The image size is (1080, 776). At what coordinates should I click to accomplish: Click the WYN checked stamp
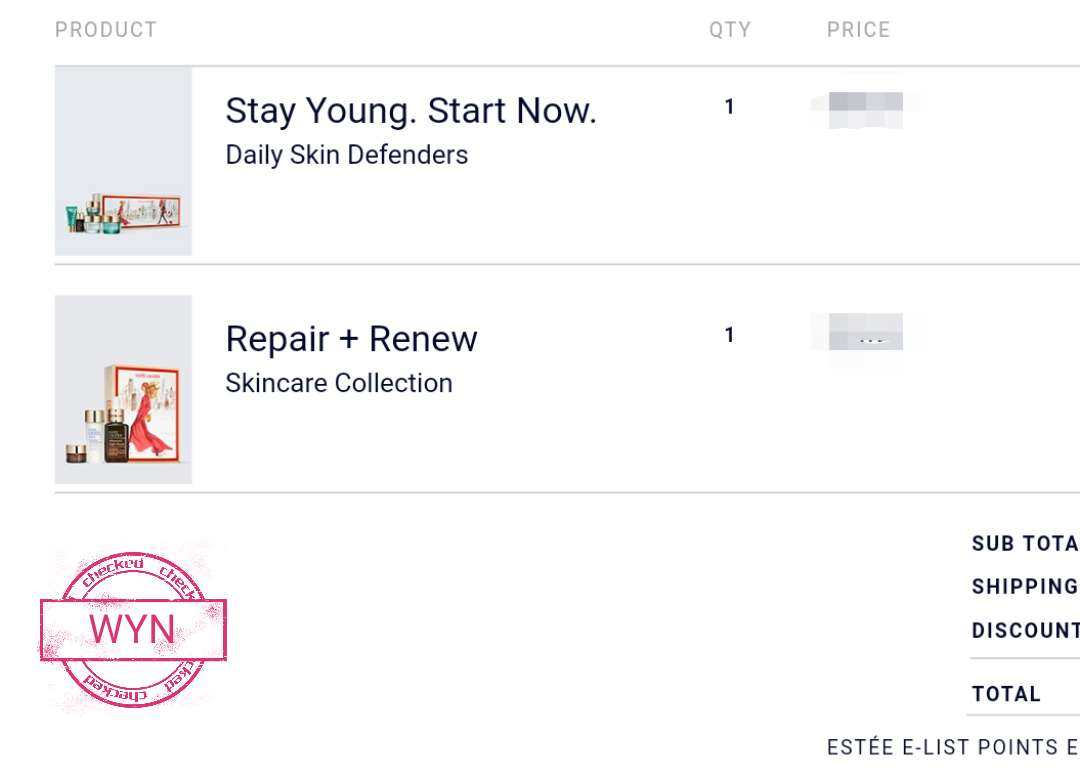(133, 629)
